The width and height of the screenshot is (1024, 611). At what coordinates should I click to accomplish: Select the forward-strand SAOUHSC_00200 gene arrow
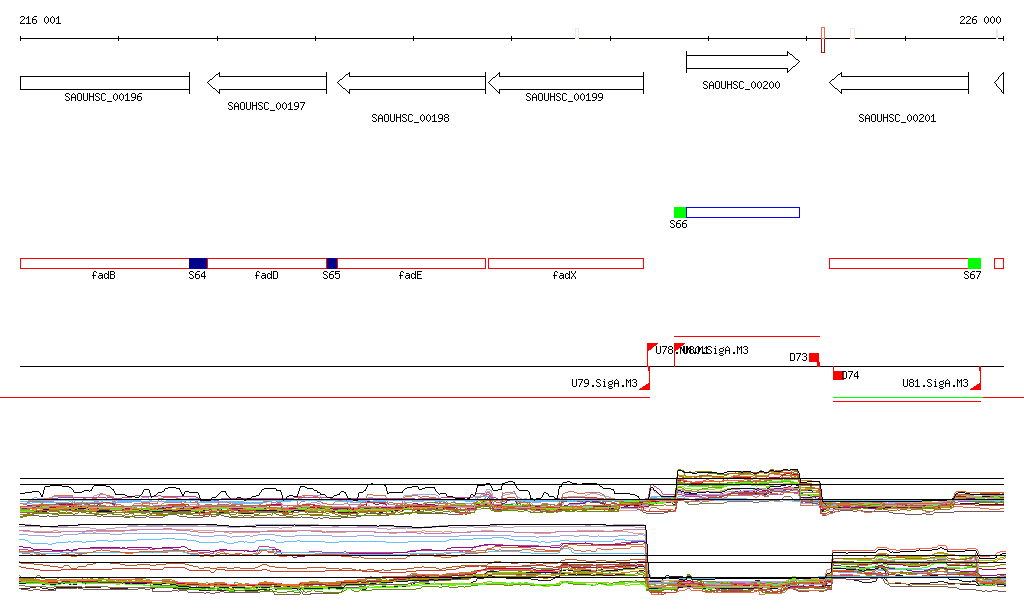742,63
